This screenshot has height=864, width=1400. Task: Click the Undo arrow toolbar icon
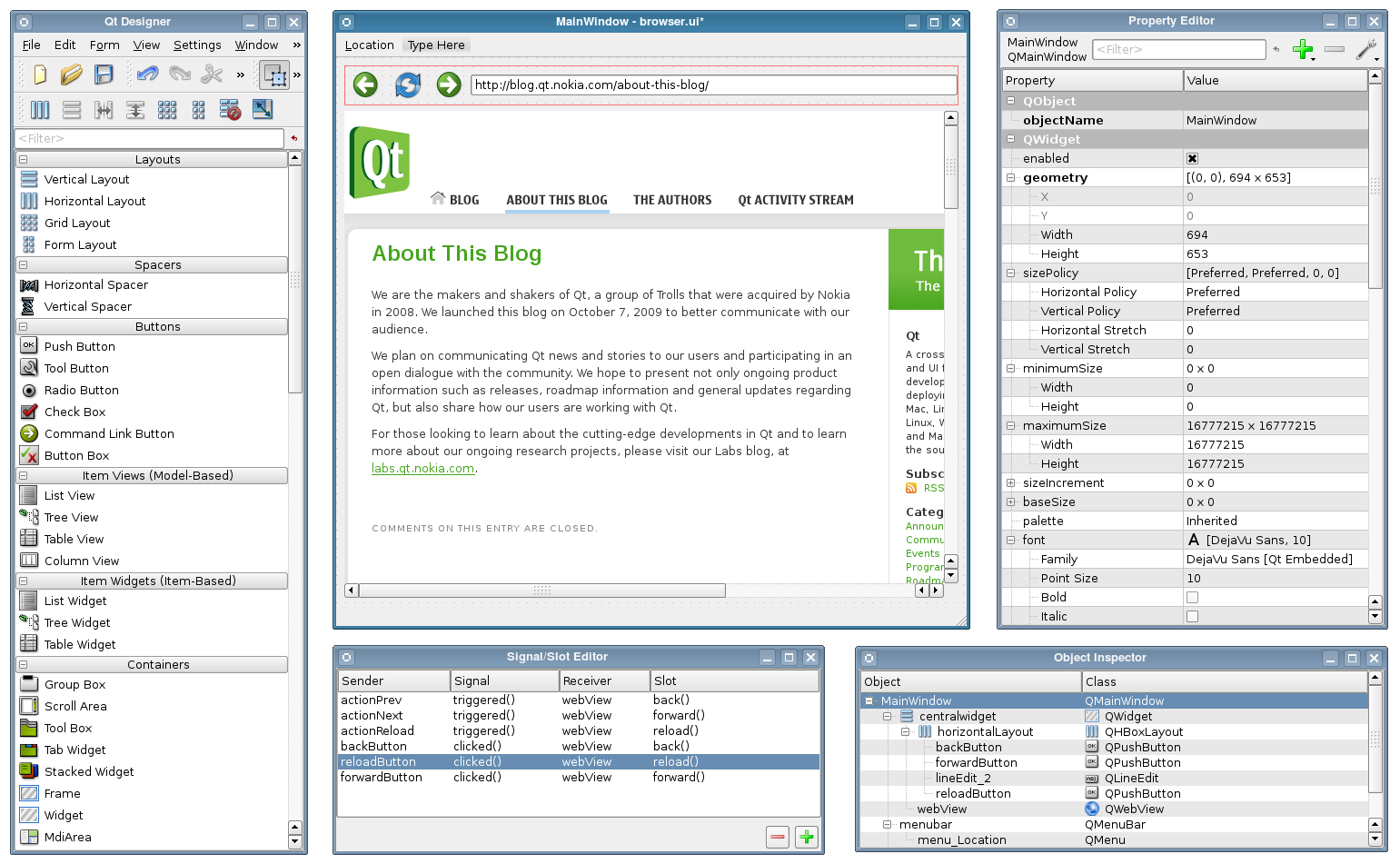[x=146, y=74]
